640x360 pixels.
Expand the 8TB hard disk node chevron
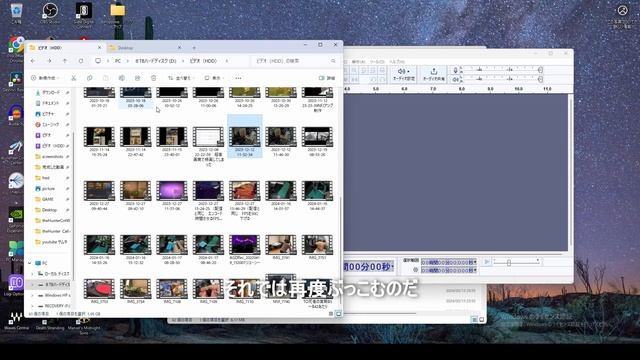coord(33,284)
